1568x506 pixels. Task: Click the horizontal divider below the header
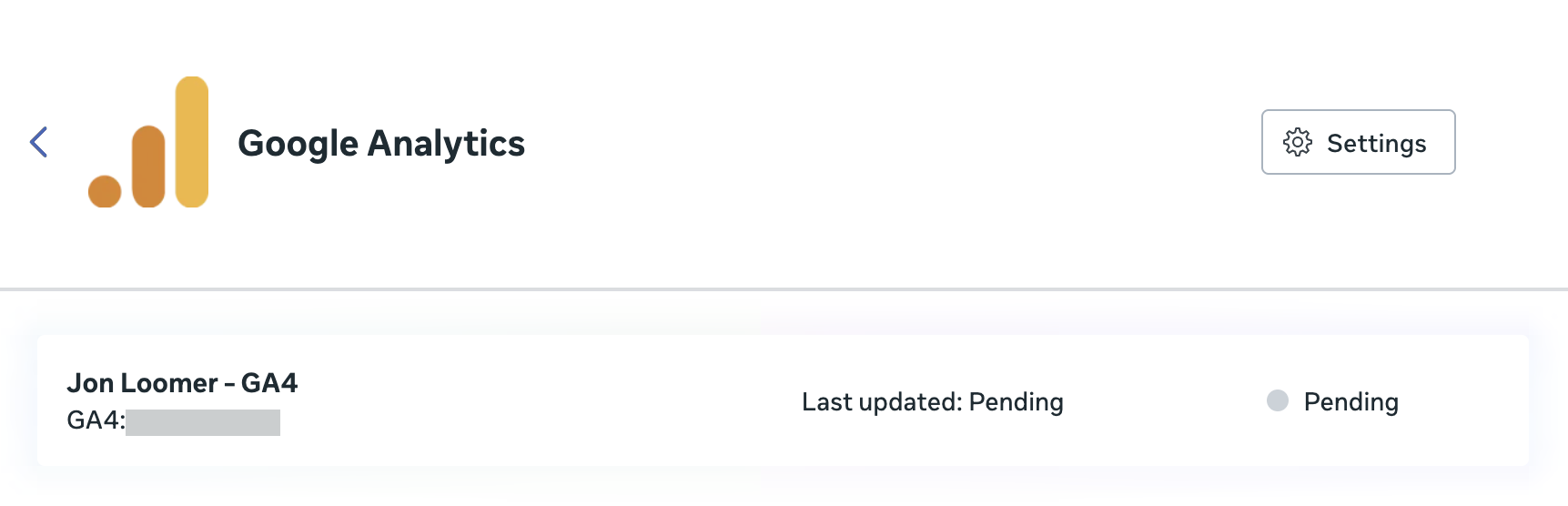(x=784, y=289)
